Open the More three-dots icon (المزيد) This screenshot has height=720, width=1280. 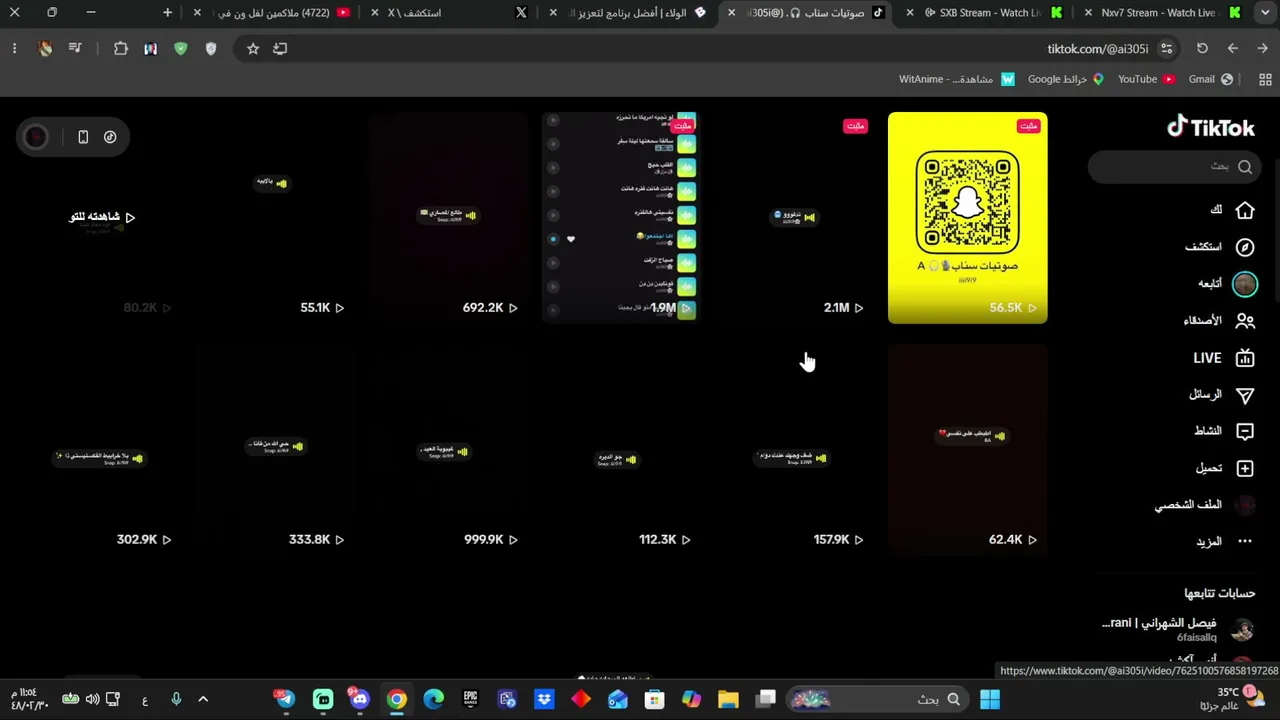tap(1245, 541)
